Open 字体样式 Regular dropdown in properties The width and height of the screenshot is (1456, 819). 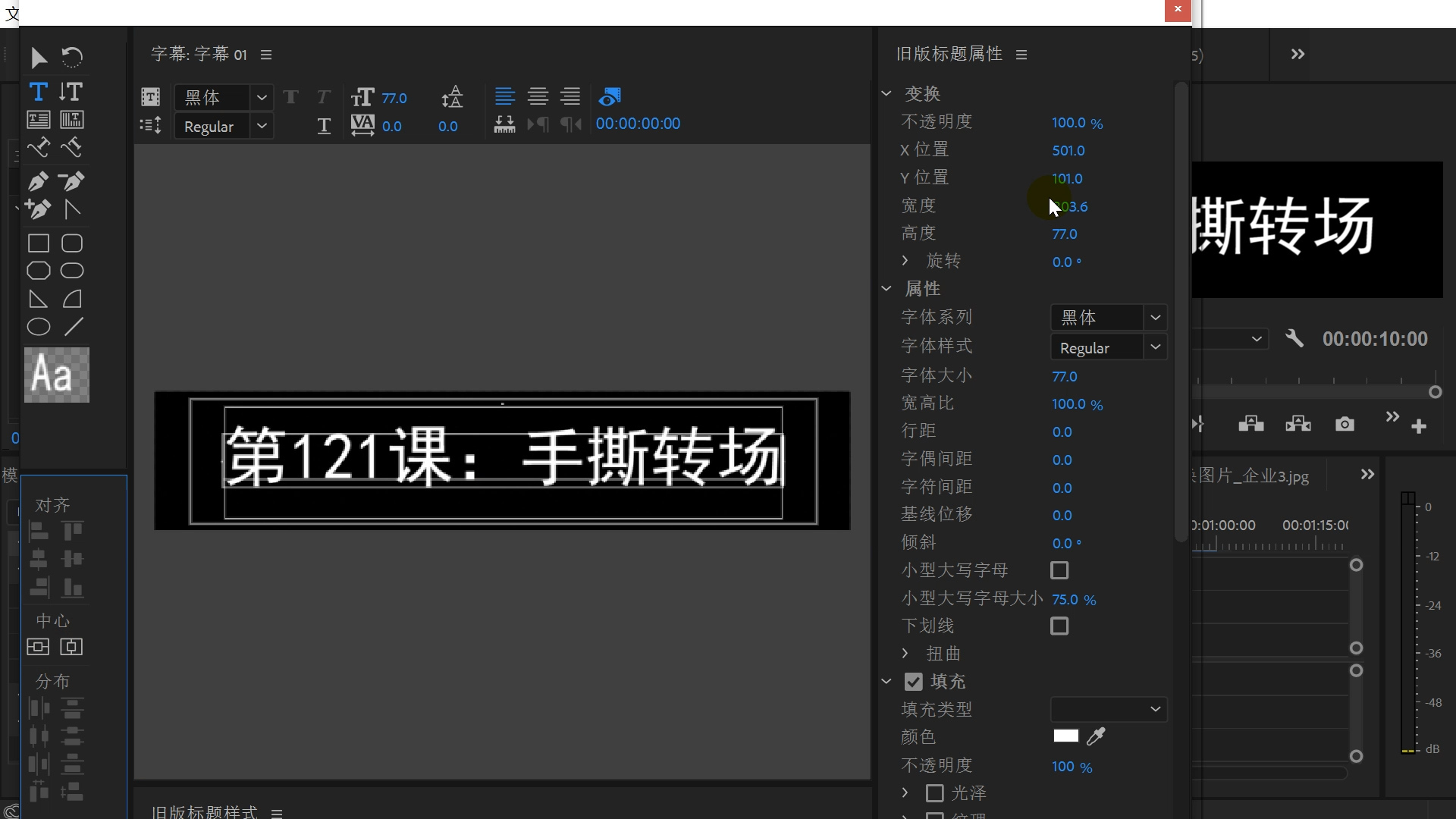(1156, 347)
